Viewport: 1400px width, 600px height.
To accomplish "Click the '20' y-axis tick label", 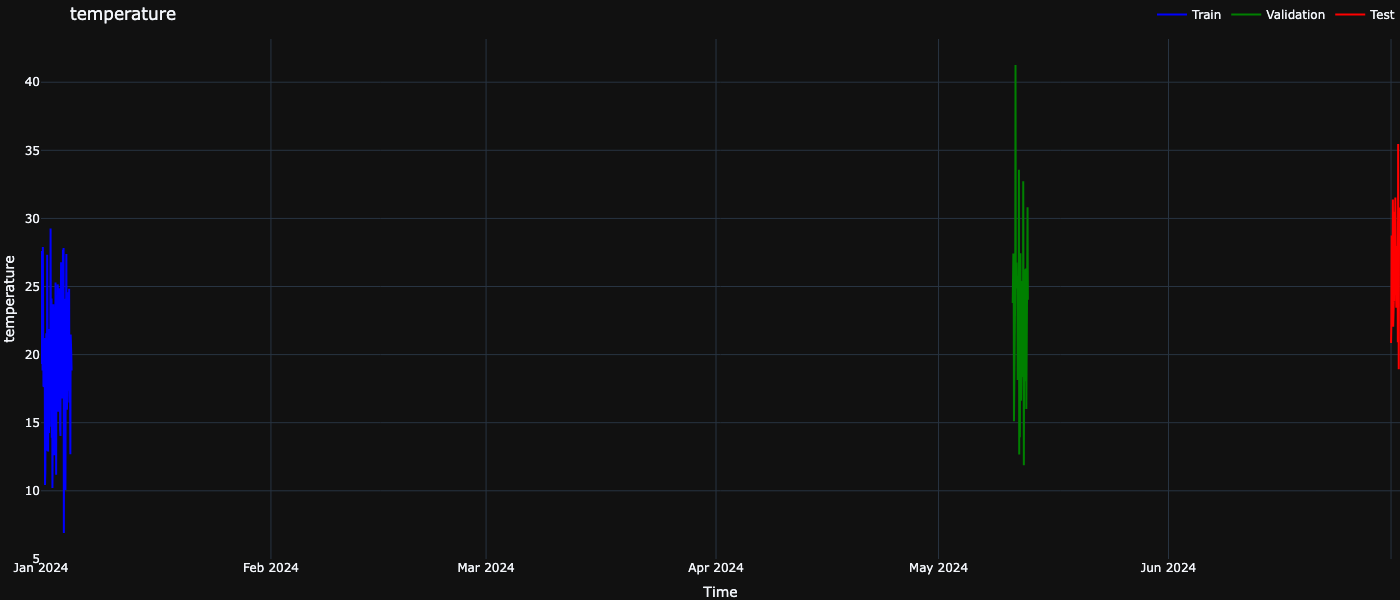I will pos(31,354).
